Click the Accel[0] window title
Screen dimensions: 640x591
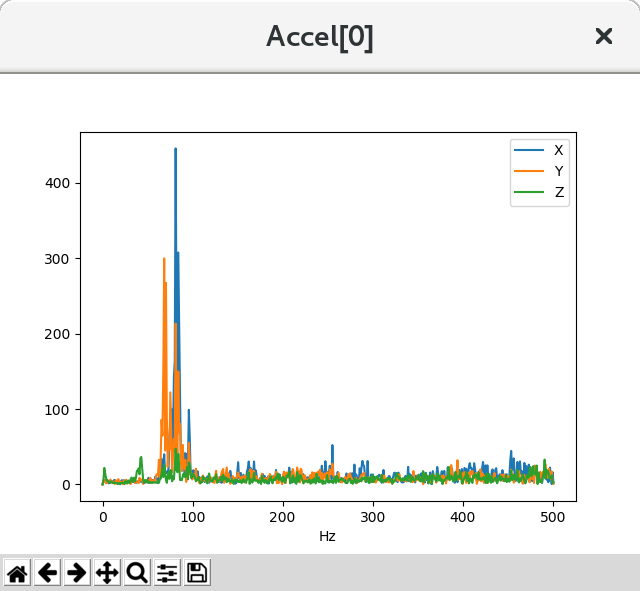(320, 37)
